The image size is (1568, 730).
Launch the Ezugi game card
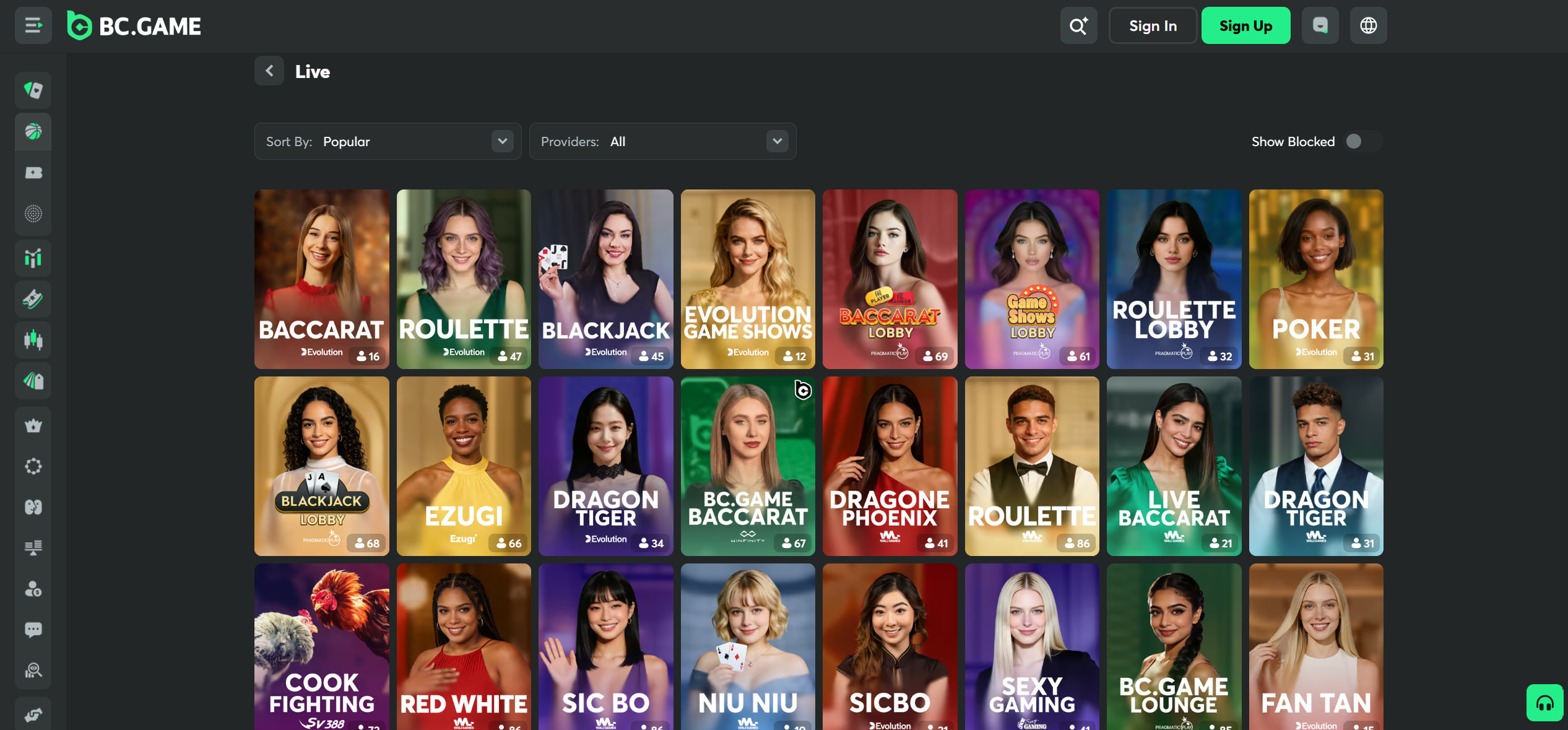(464, 466)
